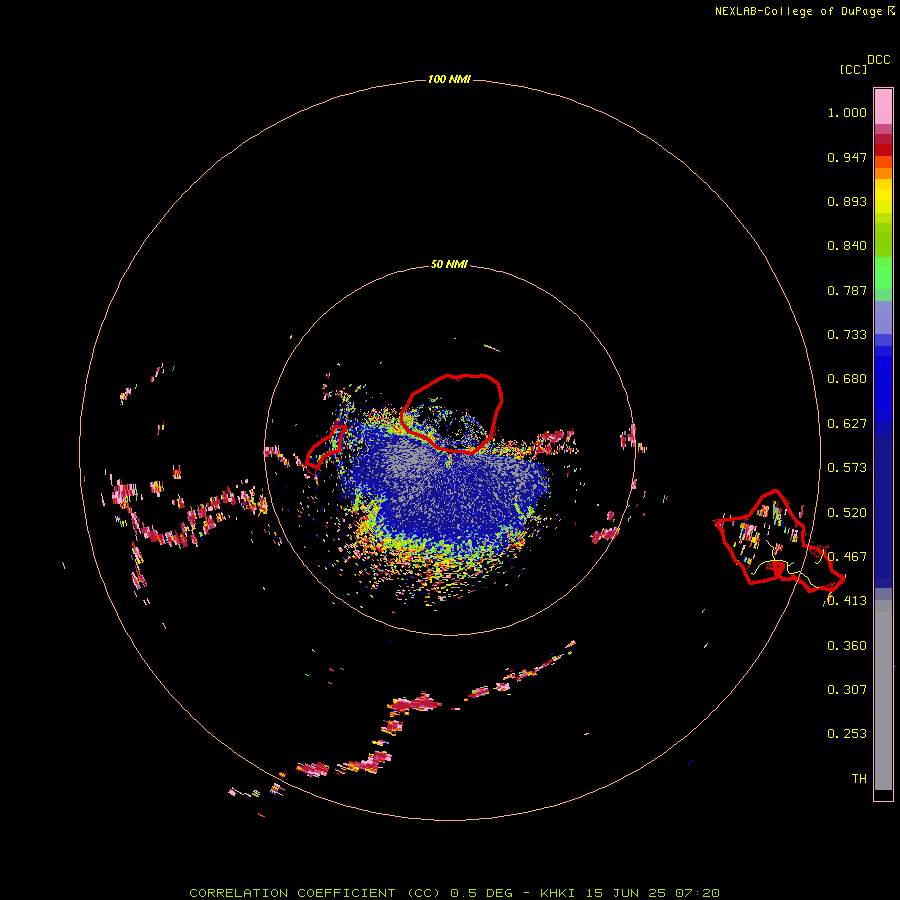Image resolution: width=900 pixels, height=900 pixels.
Task: Click the [CC] unit label
Action: pyautogui.click(x=854, y=69)
